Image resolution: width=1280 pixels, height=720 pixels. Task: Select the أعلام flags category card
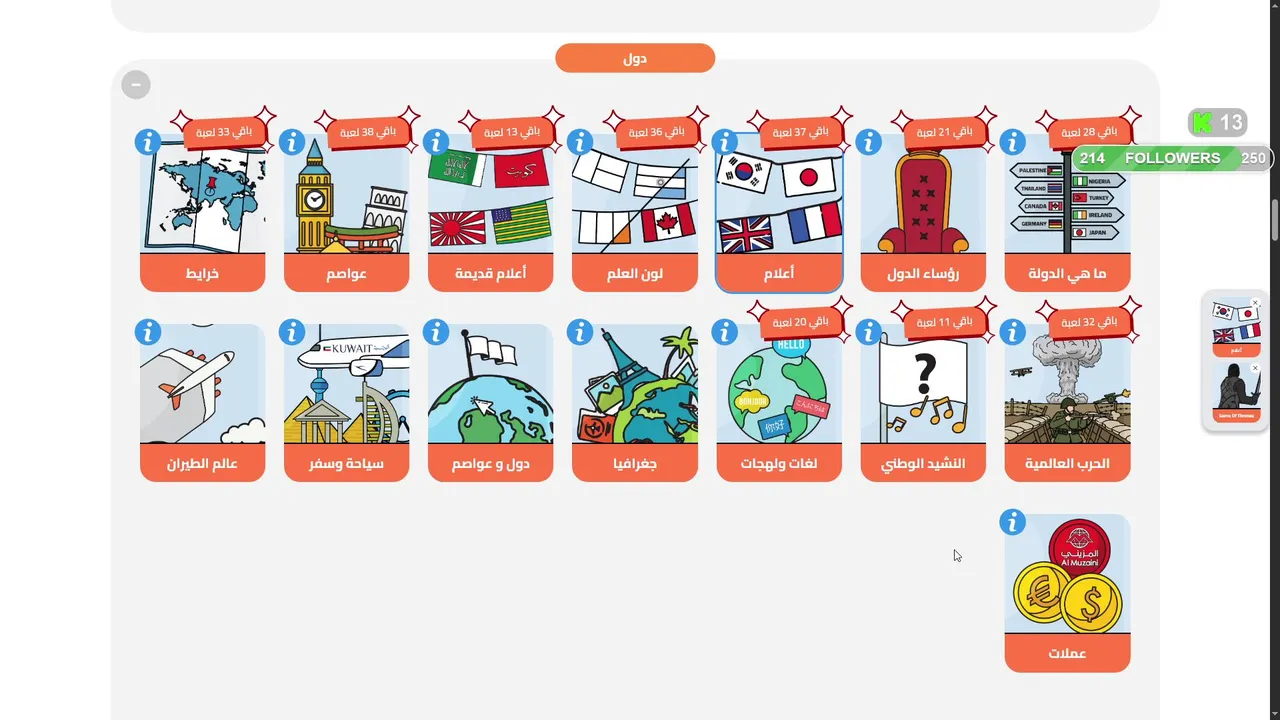779,212
